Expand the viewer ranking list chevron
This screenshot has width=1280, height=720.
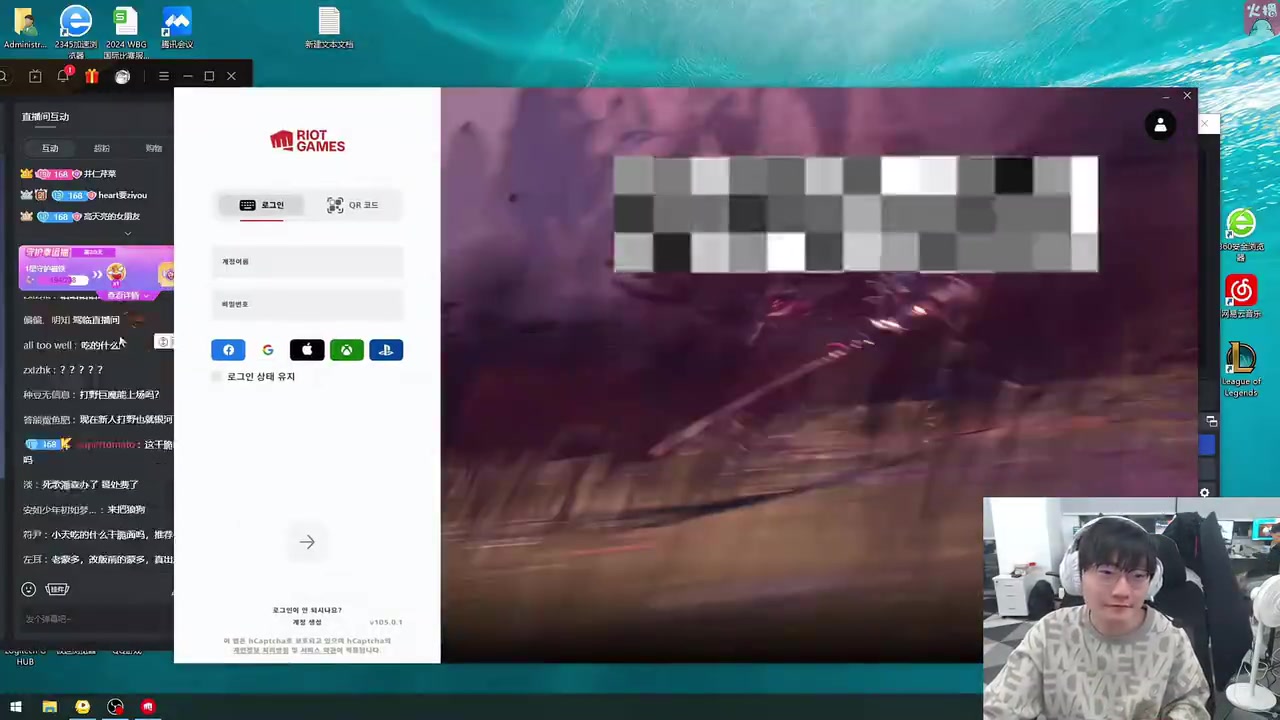(127, 234)
